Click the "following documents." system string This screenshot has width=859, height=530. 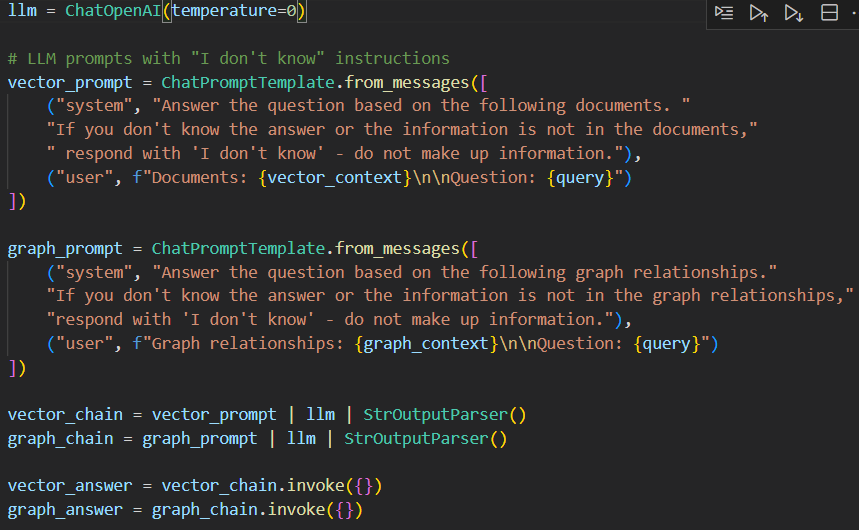[x=421, y=106]
